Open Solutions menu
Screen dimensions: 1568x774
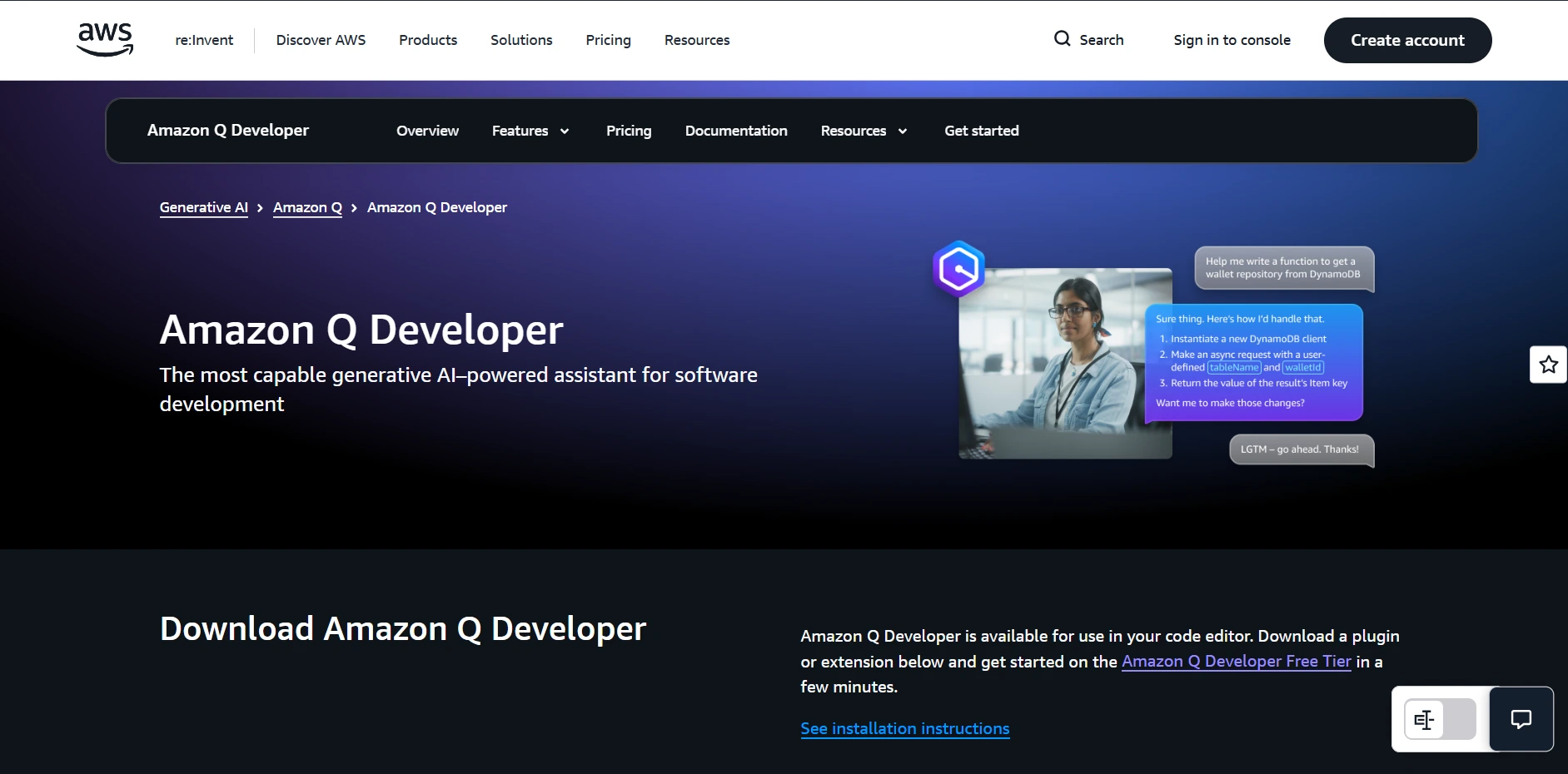point(521,40)
